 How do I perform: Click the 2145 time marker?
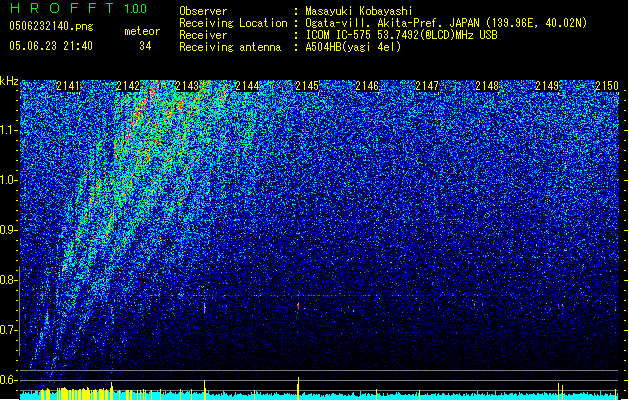click(307, 86)
